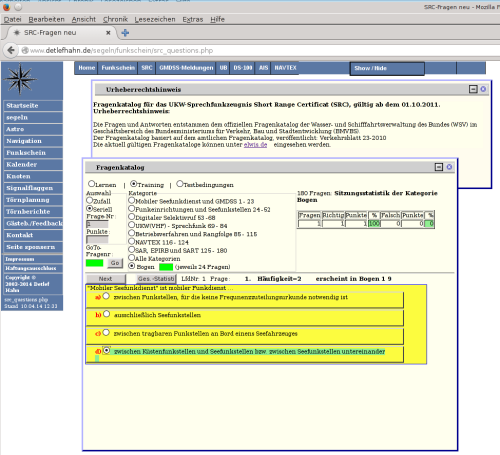The image size is (500, 455).
Task: Open segeln in the left sidebar
Action: (x=33, y=117)
